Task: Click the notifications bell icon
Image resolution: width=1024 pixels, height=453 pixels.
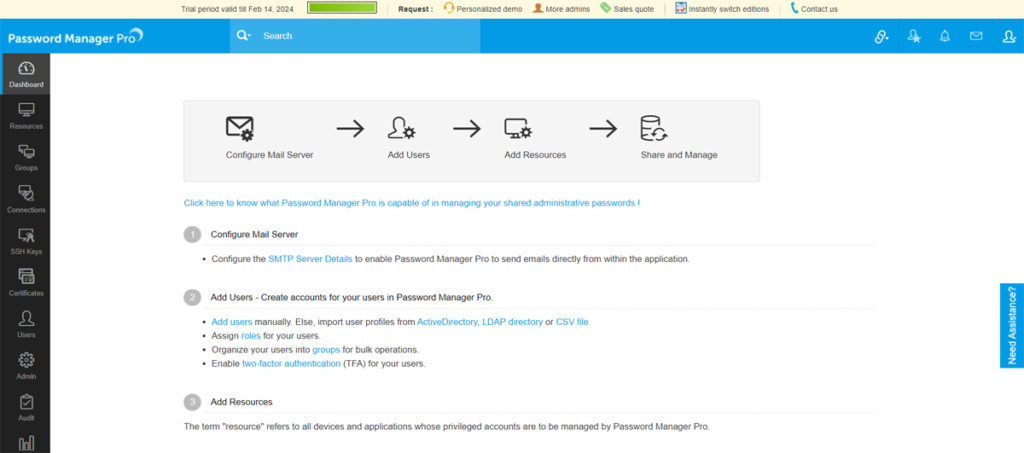Action: [x=944, y=36]
